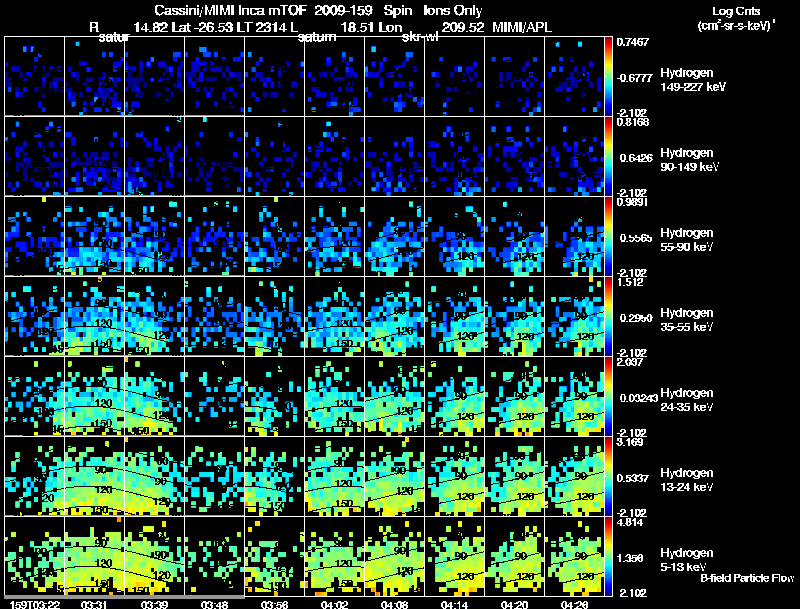Image resolution: width=800 pixels, height=609 pixels.
Task: Select the Hydrogen 35-55 keV color bar
Action: coord(608,316)
